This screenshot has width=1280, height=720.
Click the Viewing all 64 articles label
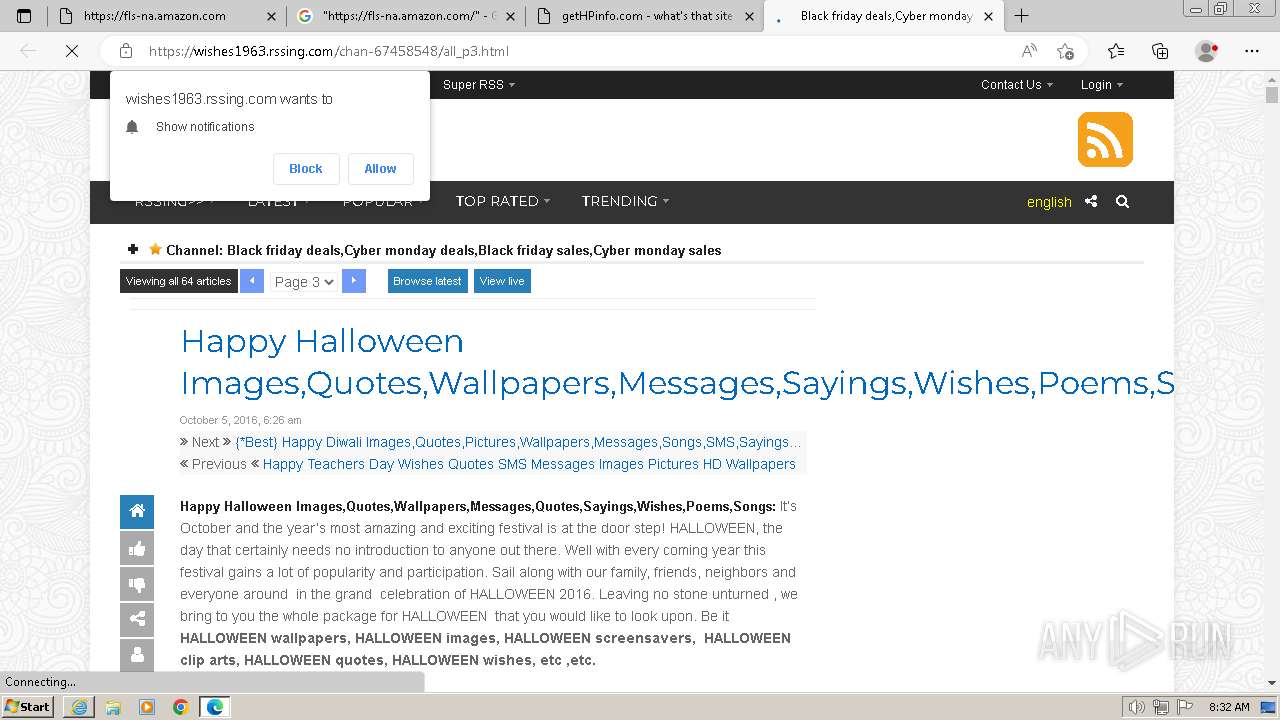(179, 281)
